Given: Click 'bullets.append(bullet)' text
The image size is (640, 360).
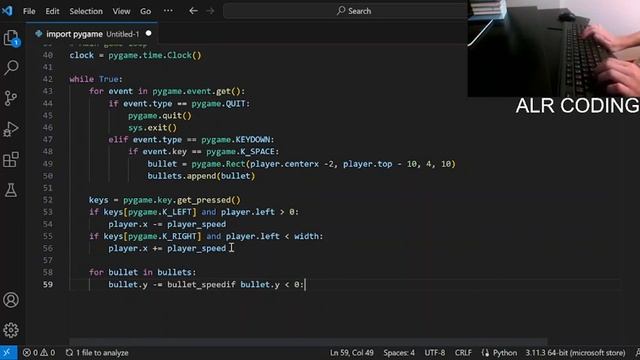Looking at the screenshot, I should pos(201,176).
